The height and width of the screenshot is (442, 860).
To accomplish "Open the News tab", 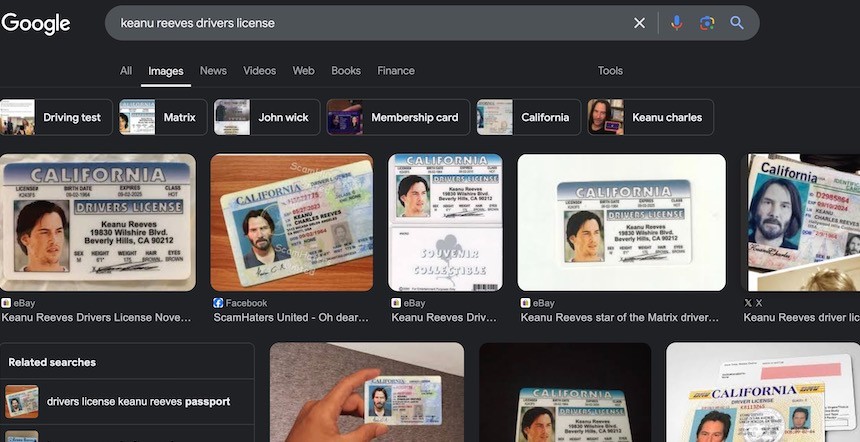I will pyautogui.click(x=213, y=71).
